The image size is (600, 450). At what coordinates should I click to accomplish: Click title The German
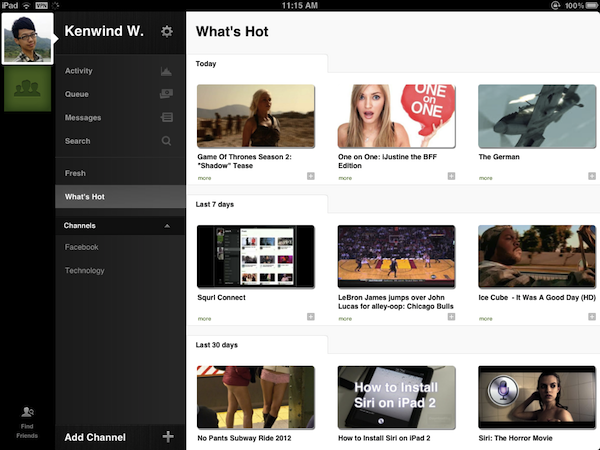(499, 157)
